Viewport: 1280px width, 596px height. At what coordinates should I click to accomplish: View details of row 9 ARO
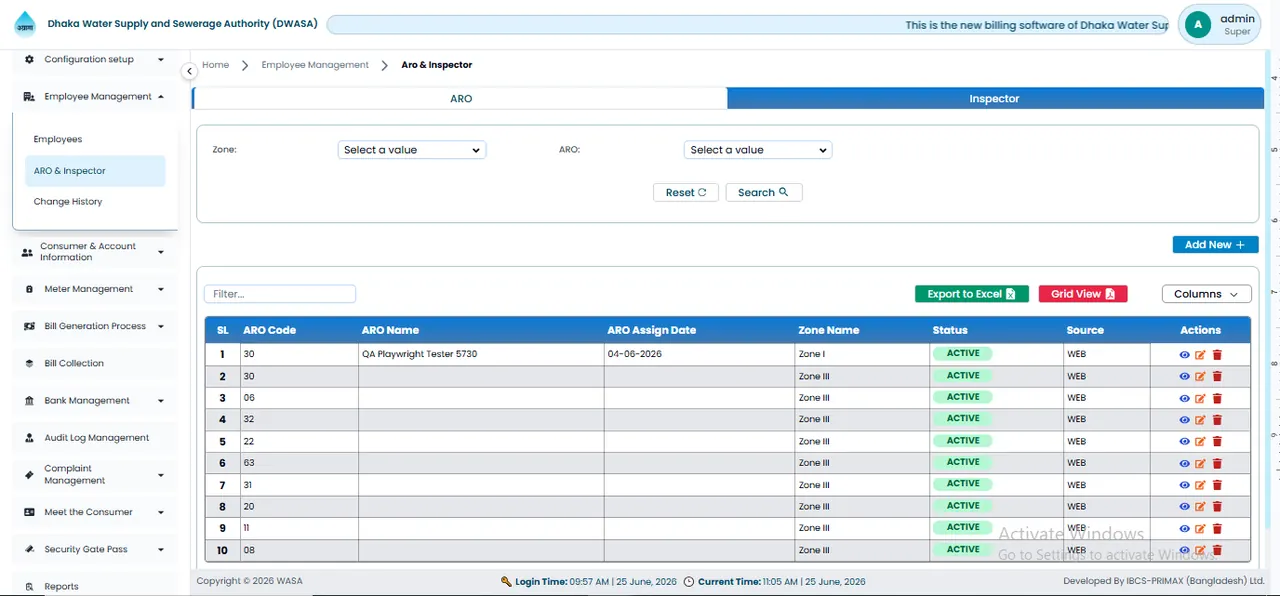pos(1184,529)
